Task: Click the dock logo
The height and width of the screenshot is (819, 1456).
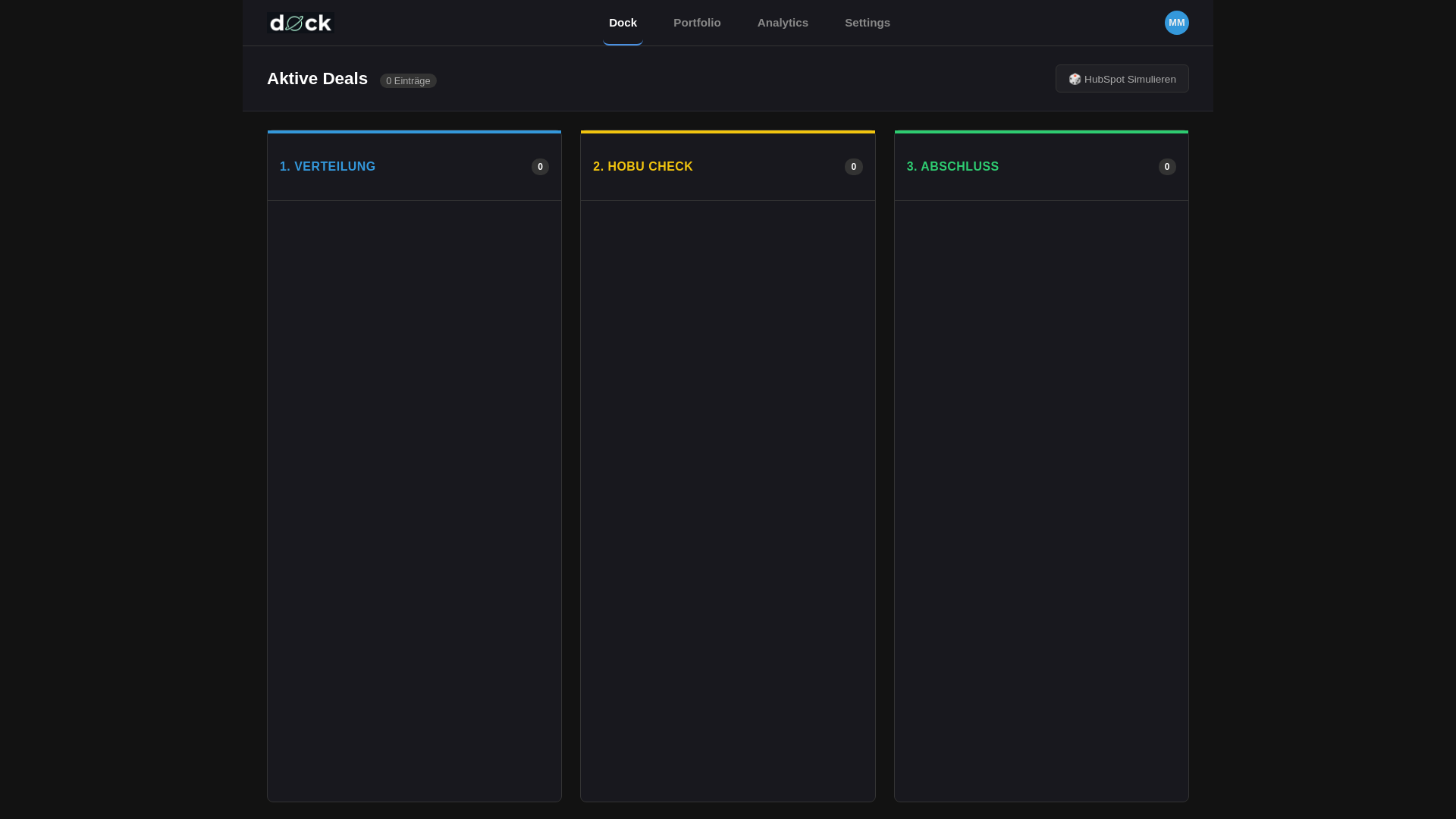Action: click(300, 23)
